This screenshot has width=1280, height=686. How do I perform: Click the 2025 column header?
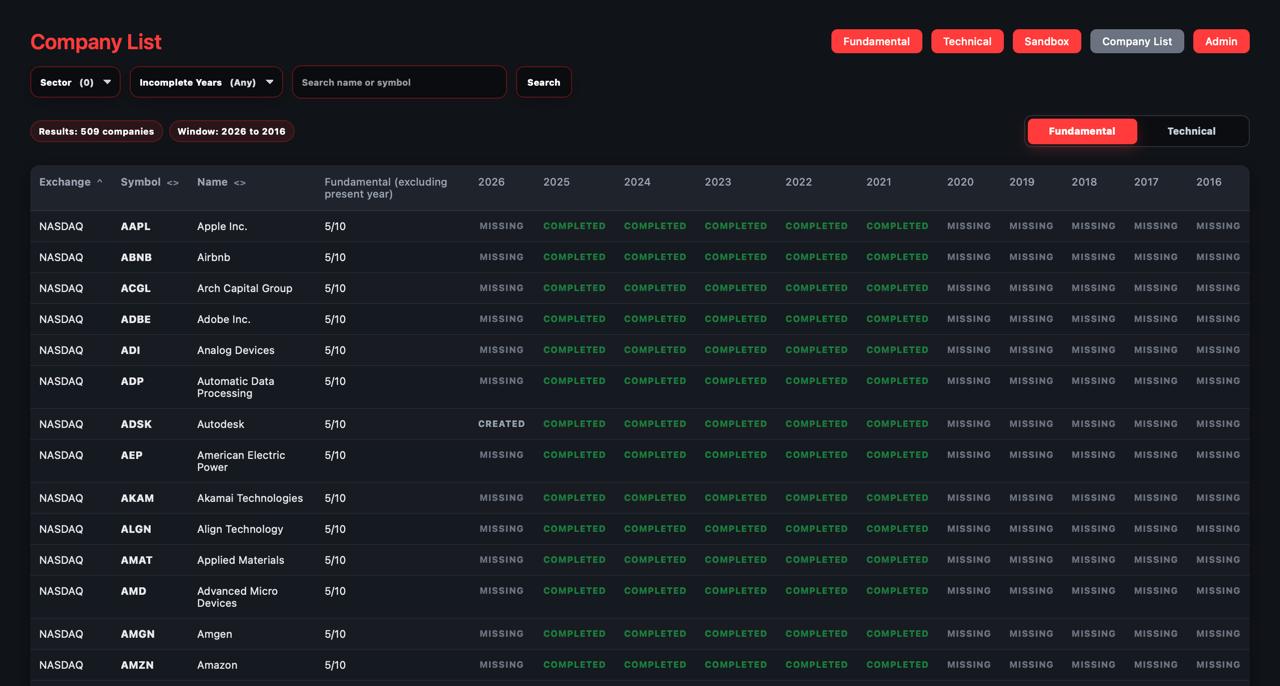(556, 182)
